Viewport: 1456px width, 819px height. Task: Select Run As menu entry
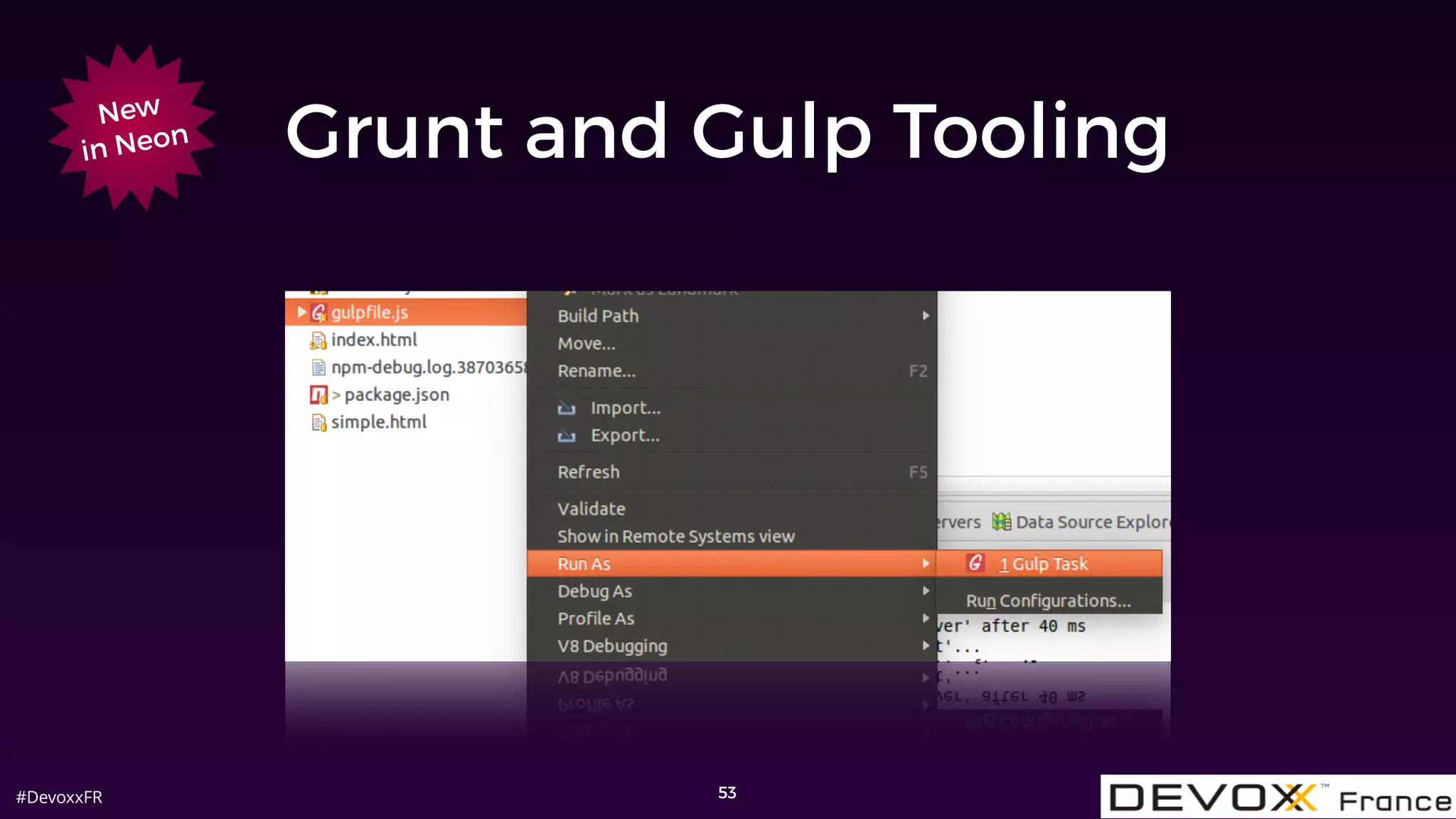tap(732, 564)
